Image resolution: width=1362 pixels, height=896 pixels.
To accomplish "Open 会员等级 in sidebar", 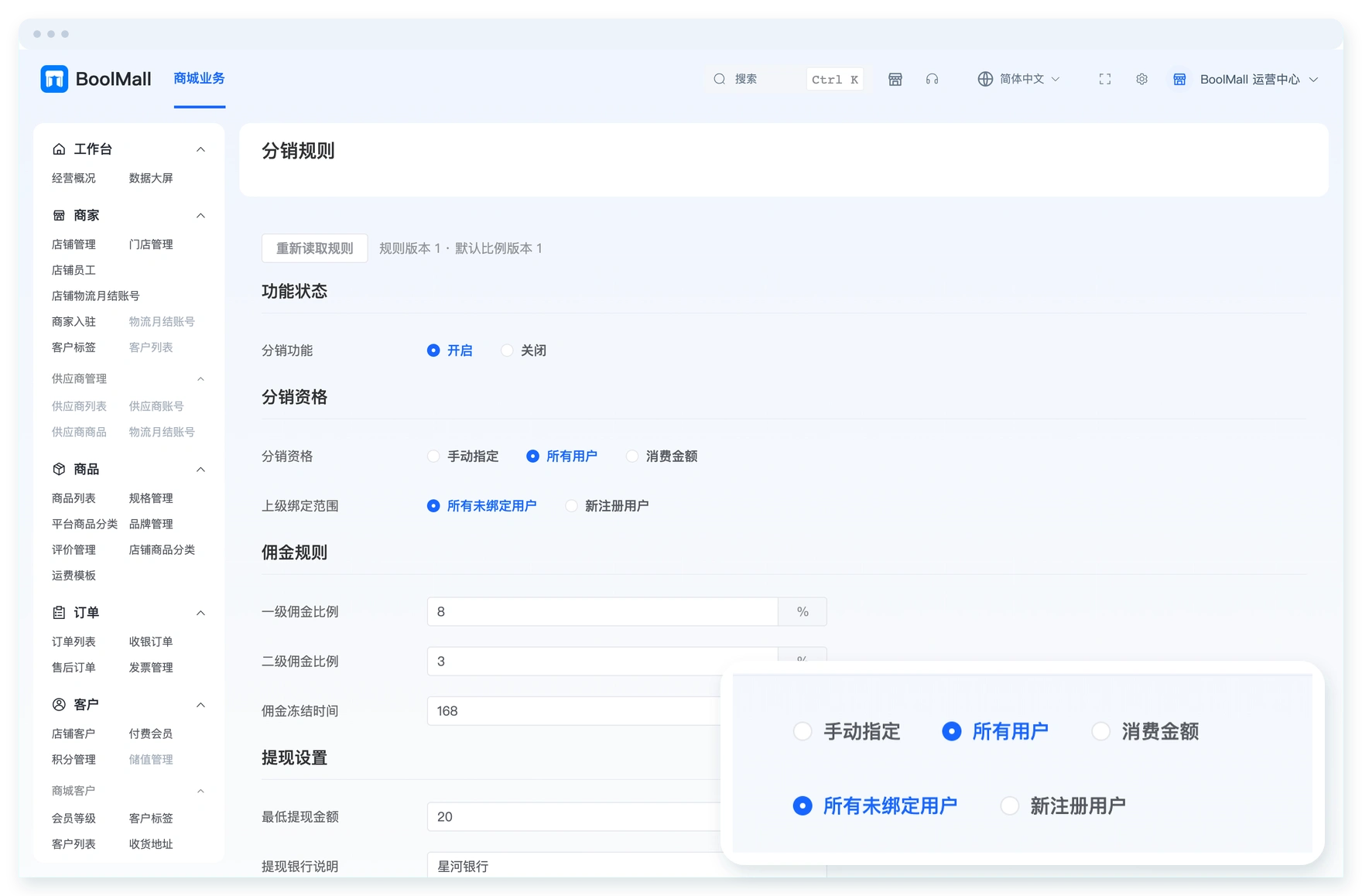I will 74,818.
